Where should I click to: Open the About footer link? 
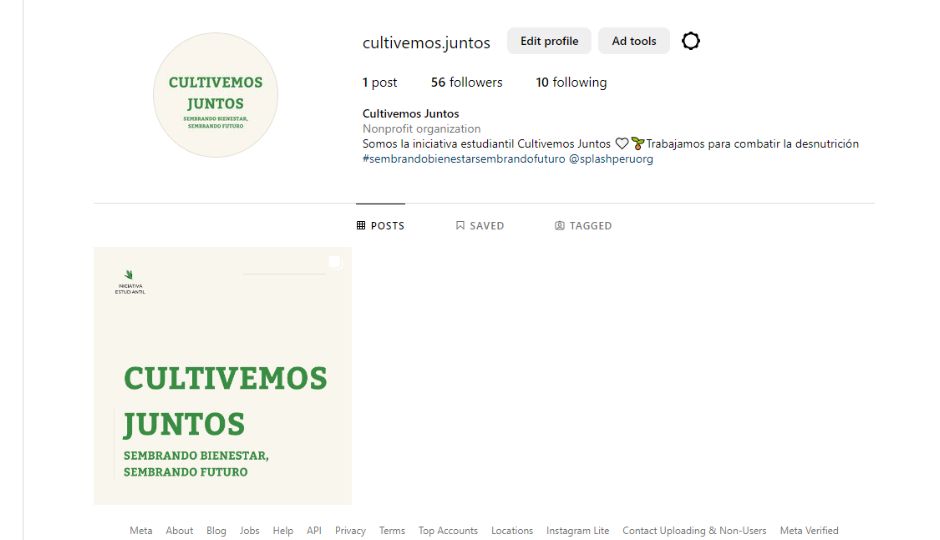point(179,531)
